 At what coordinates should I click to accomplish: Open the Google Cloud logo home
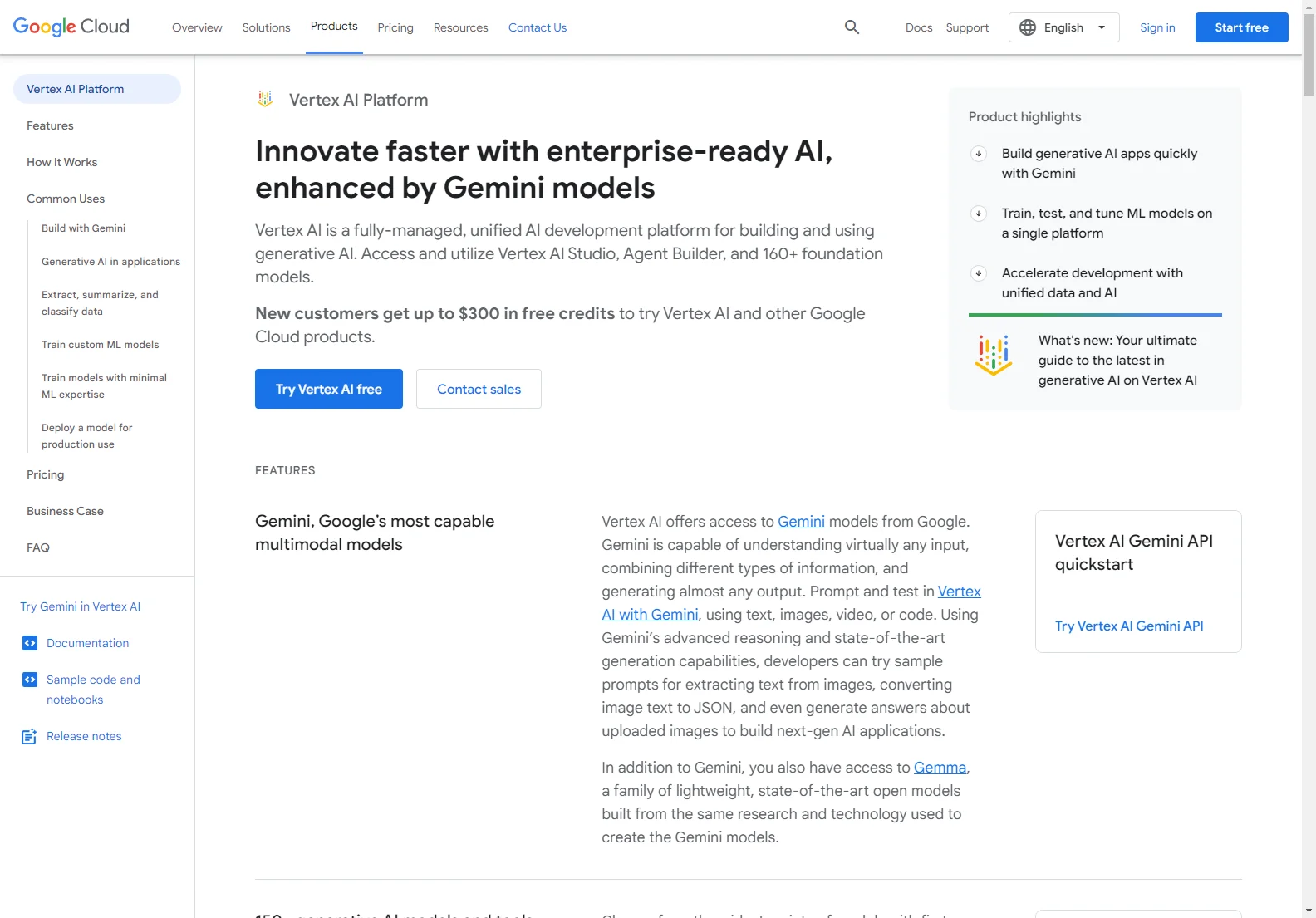[71, 27]
